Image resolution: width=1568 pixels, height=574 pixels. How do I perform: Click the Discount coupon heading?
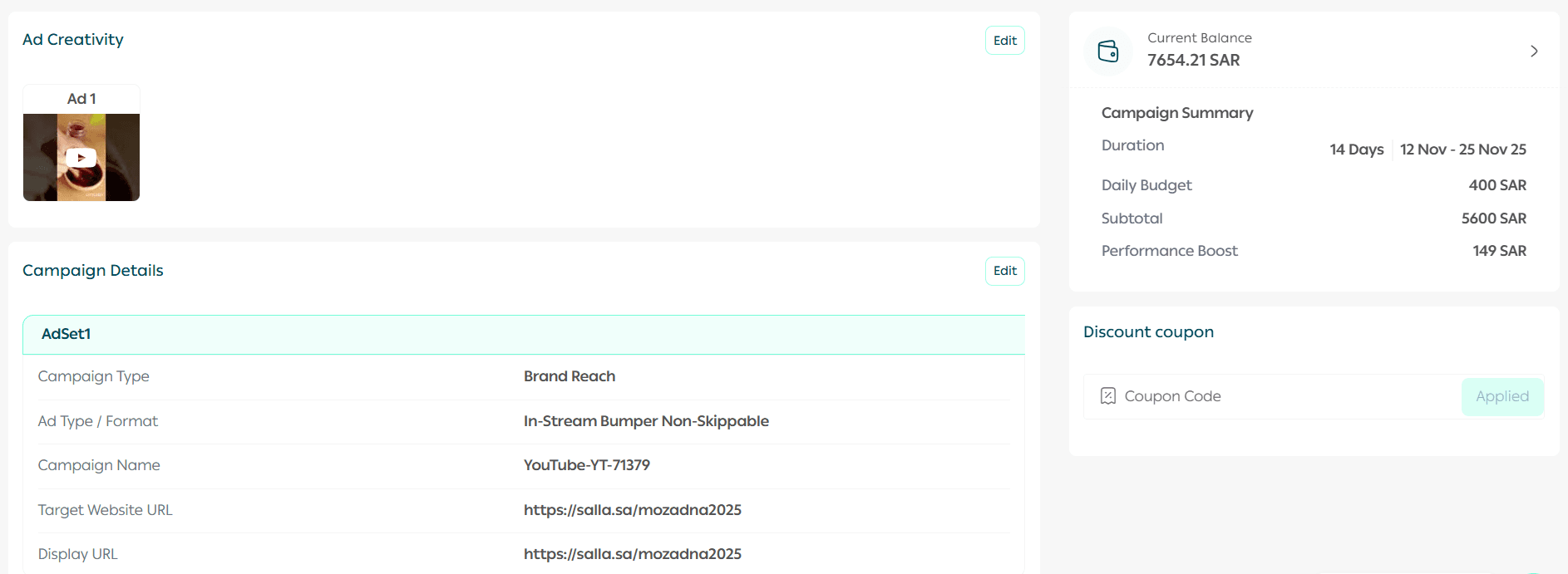[x=1148, y=332]
